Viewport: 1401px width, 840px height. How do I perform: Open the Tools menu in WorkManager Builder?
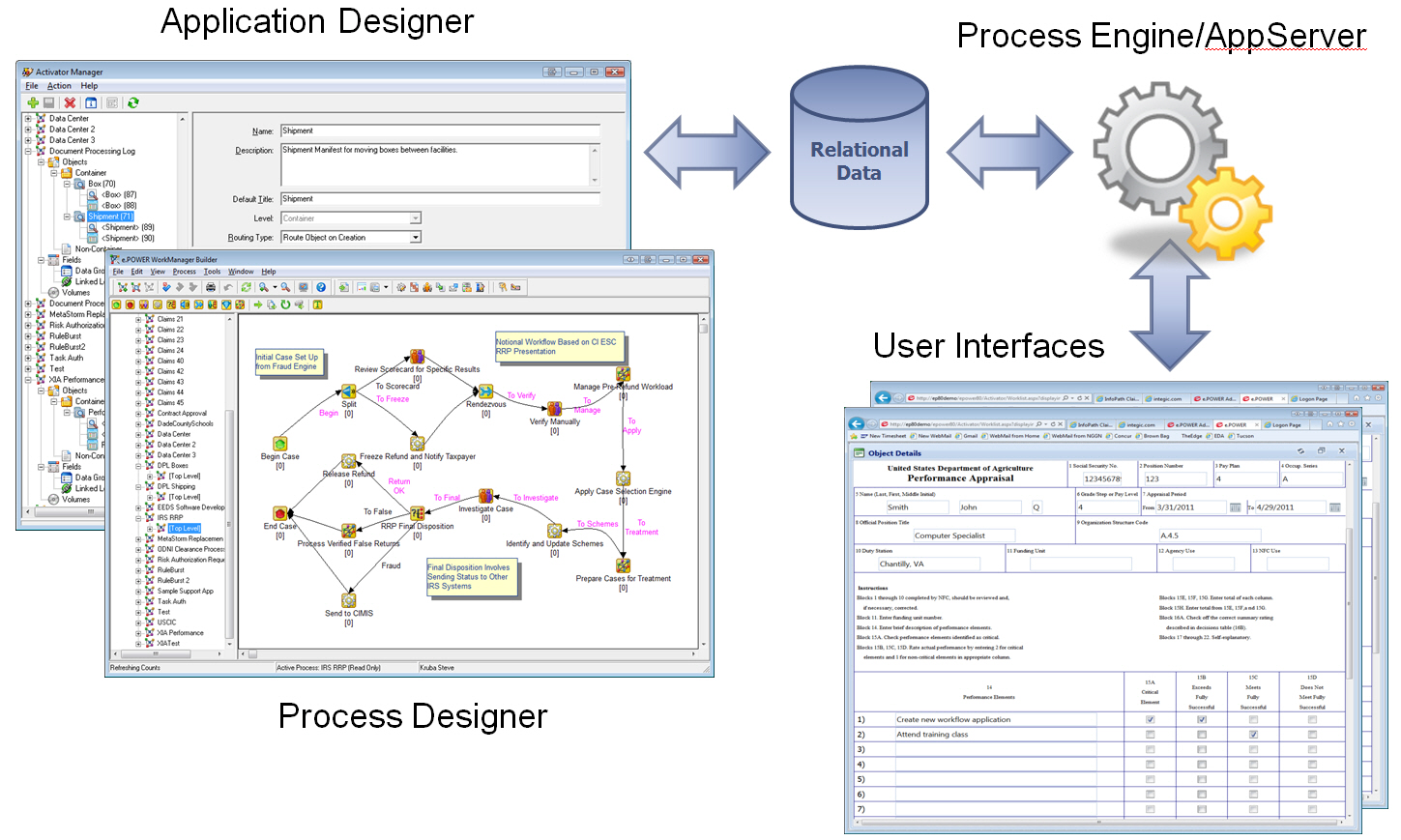[x=213, y=272]
